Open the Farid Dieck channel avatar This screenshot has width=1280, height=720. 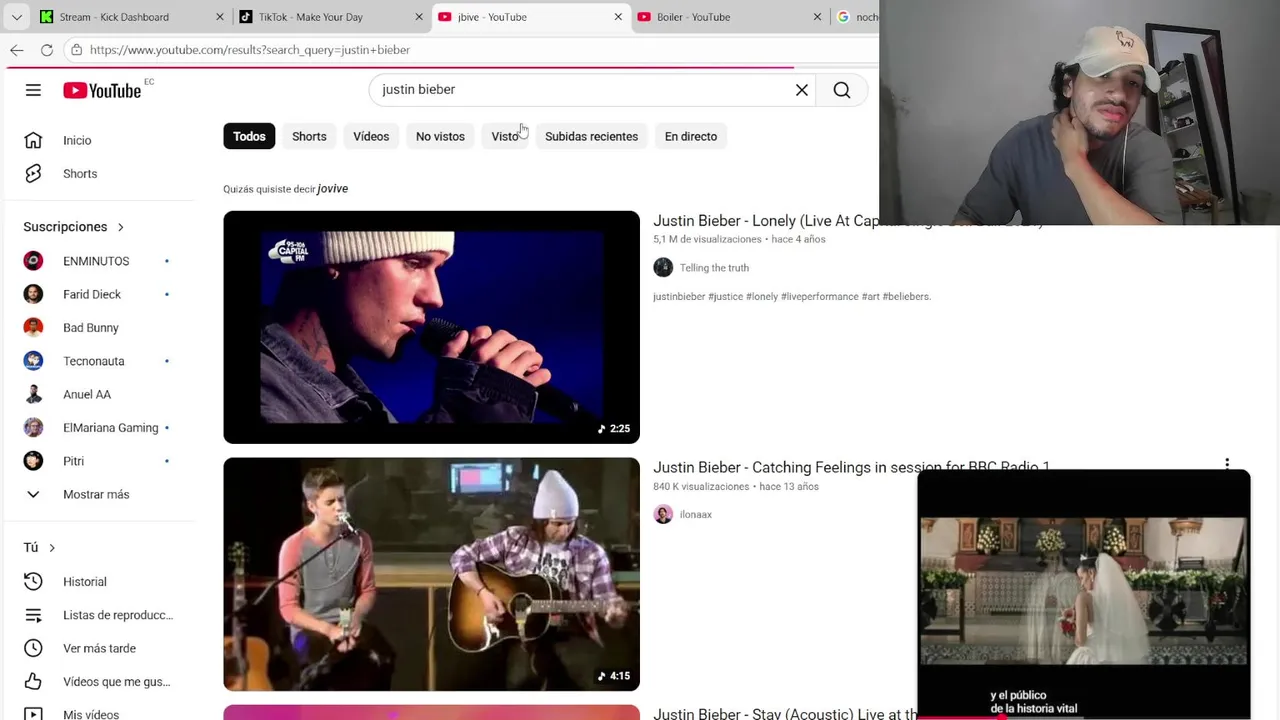(x=33, y=294)
